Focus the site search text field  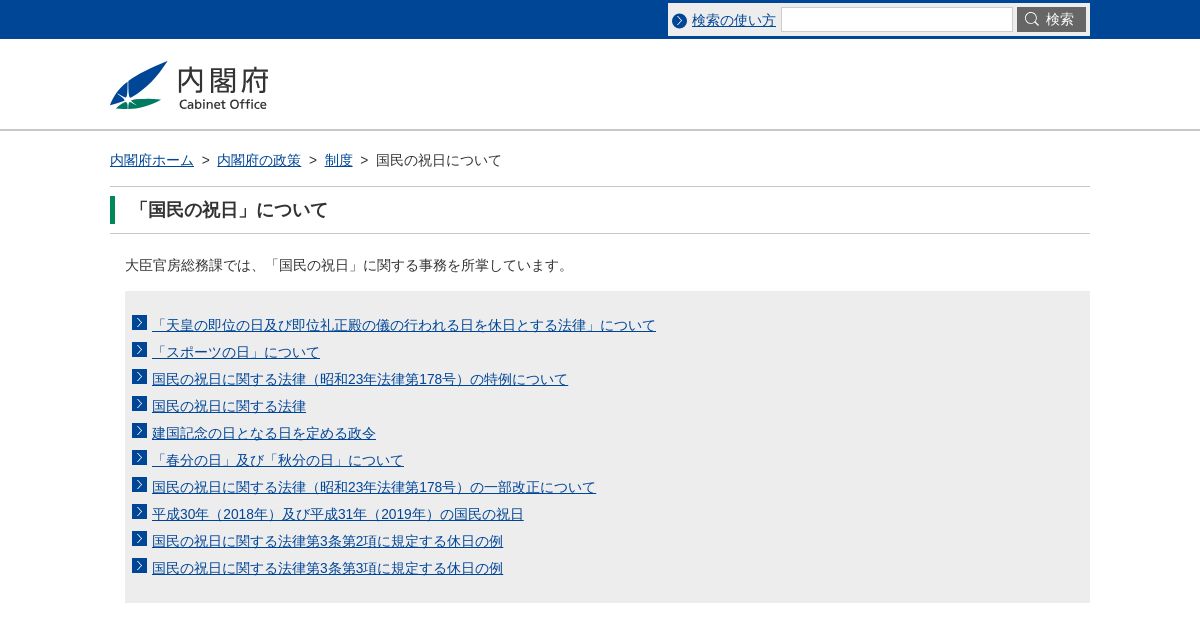[x=897, y=20]
